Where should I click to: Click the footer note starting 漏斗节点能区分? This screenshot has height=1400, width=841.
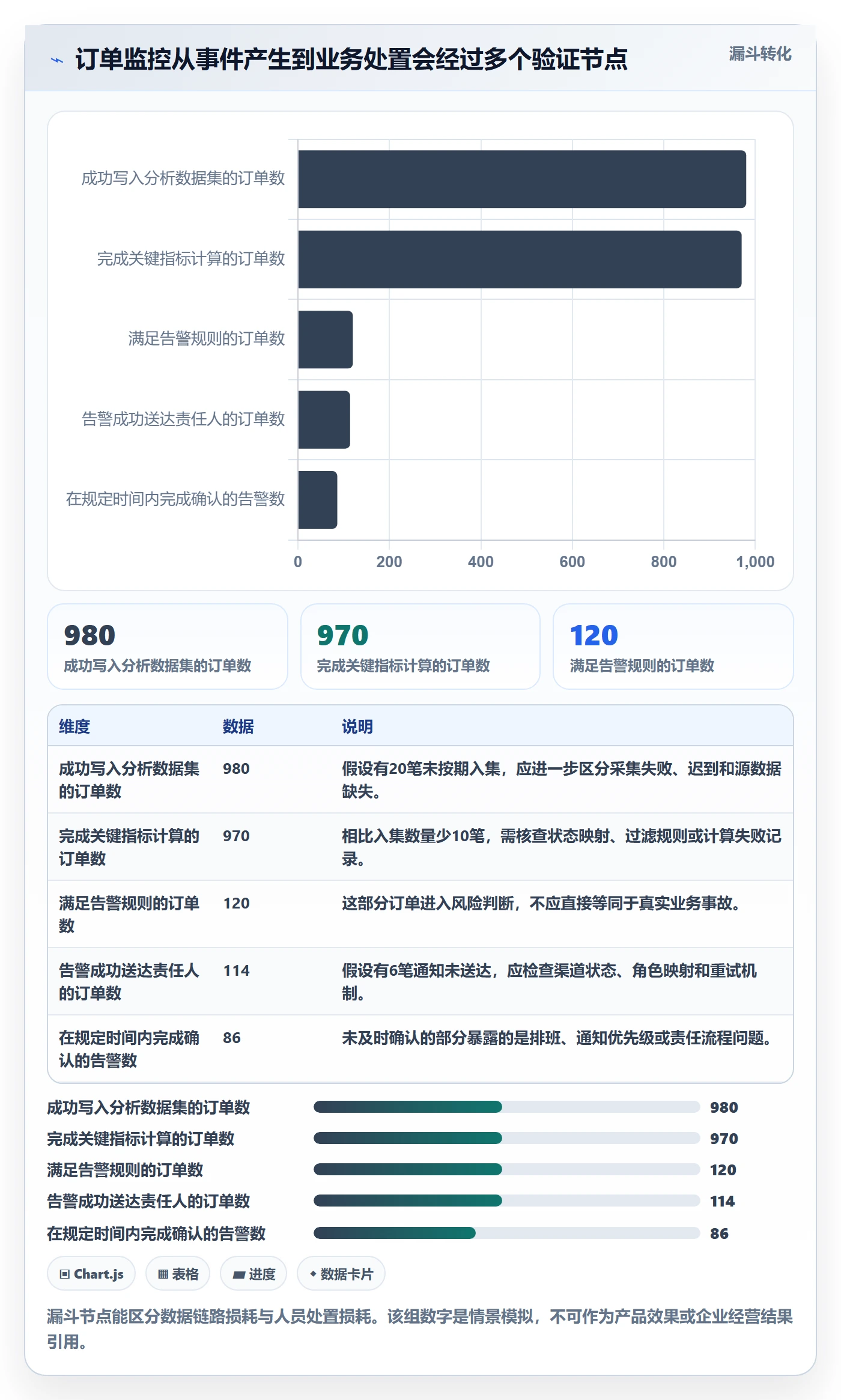(x=420, y=1329)
